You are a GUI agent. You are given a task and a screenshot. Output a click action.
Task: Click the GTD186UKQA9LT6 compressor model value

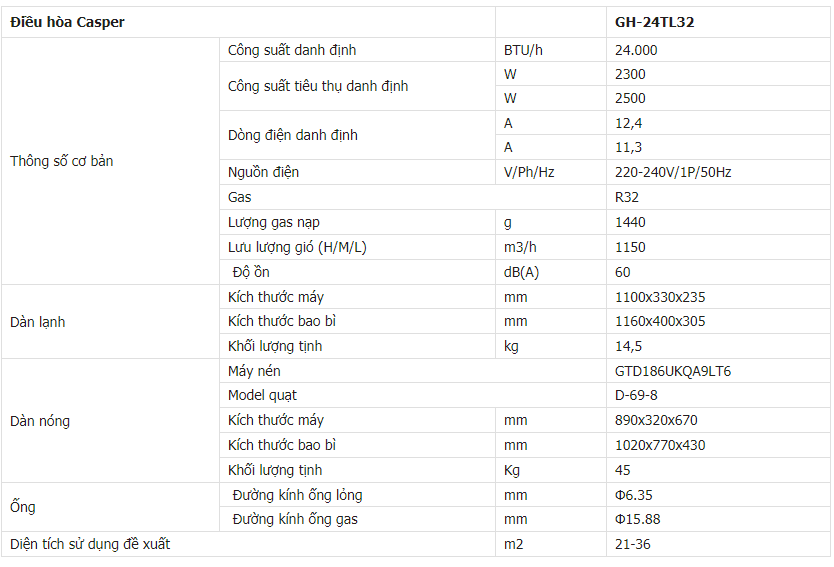pyautogui.click(x=673, y=371)
